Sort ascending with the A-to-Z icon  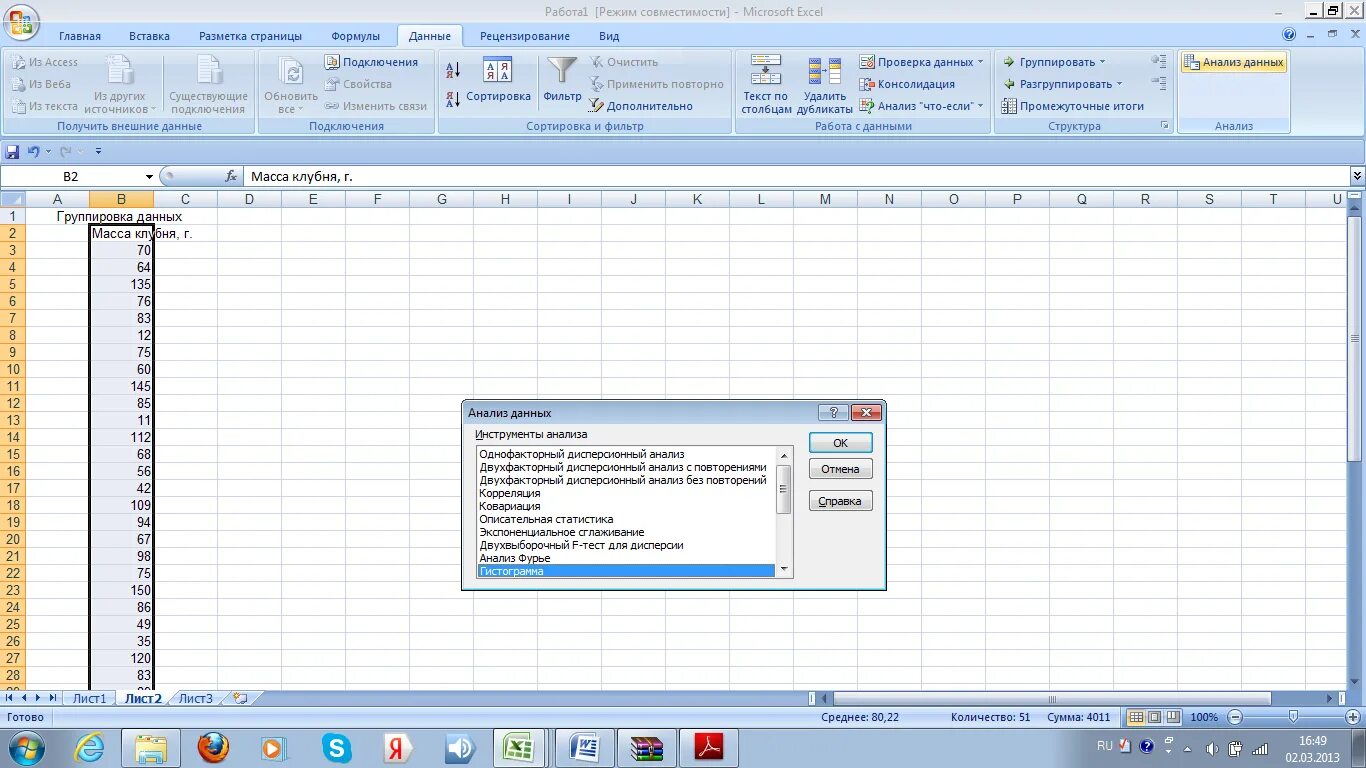click(453, 70)
